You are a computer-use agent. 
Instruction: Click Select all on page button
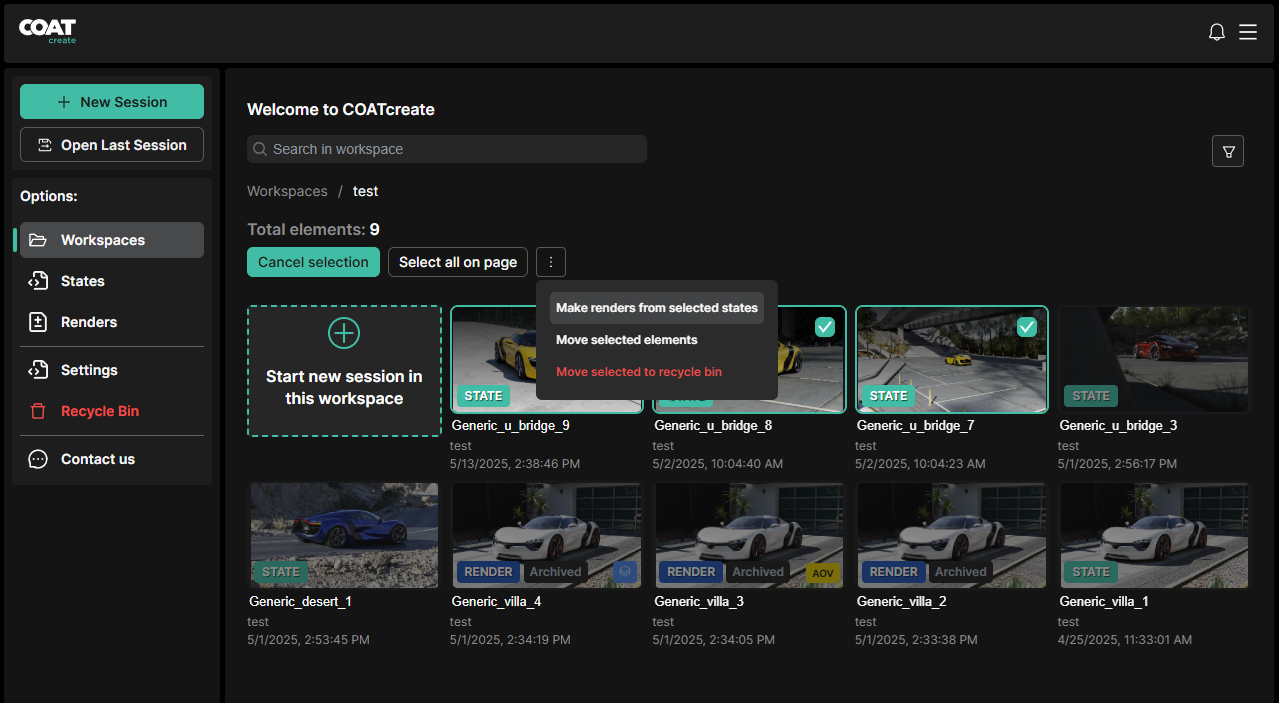coord(457,262)
